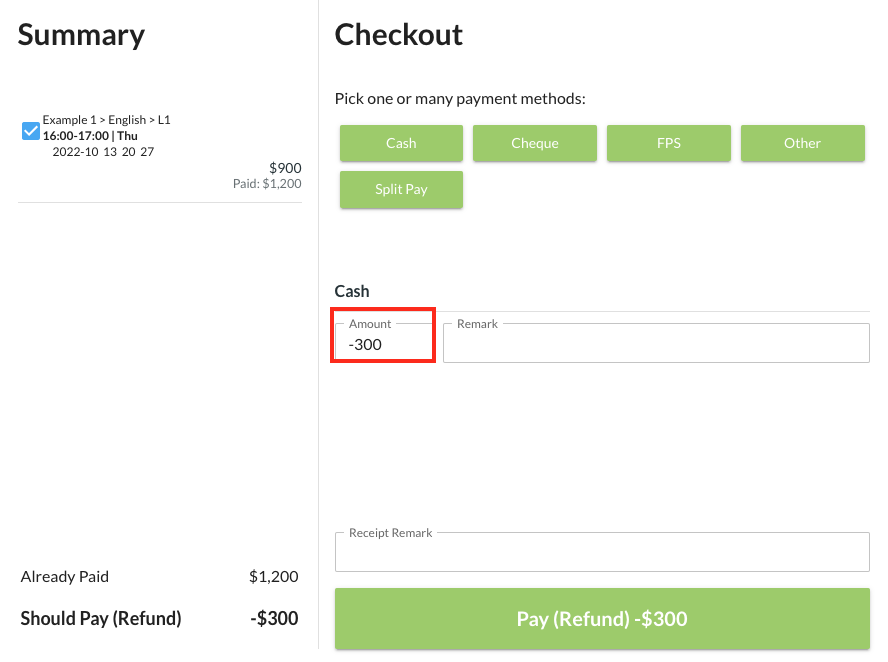Select the Example 1 > English > L1 entry
This screenshot has width=888, height=662.
pos(106,120)
